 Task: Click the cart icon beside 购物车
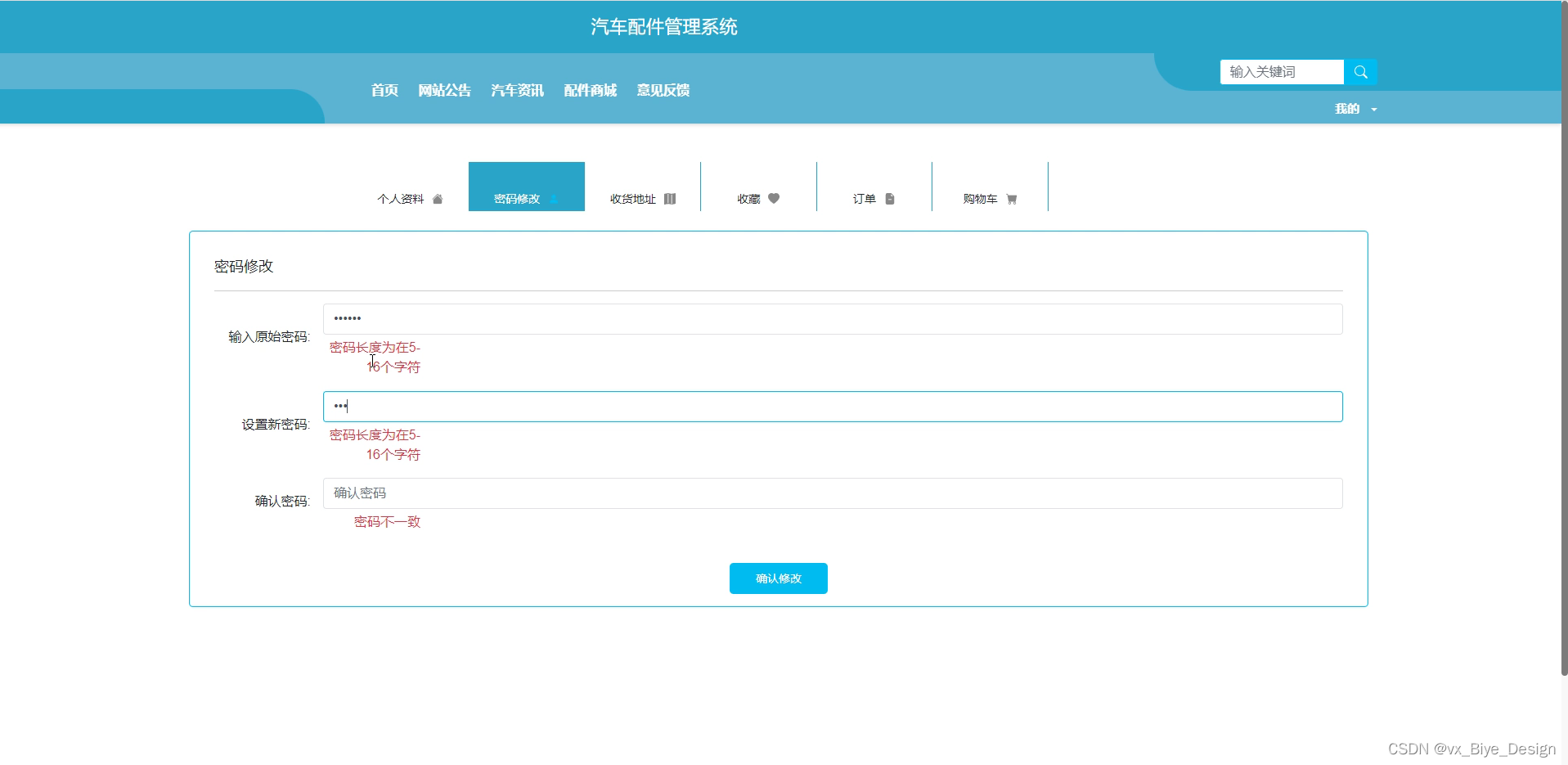(x=1012, y=199)
